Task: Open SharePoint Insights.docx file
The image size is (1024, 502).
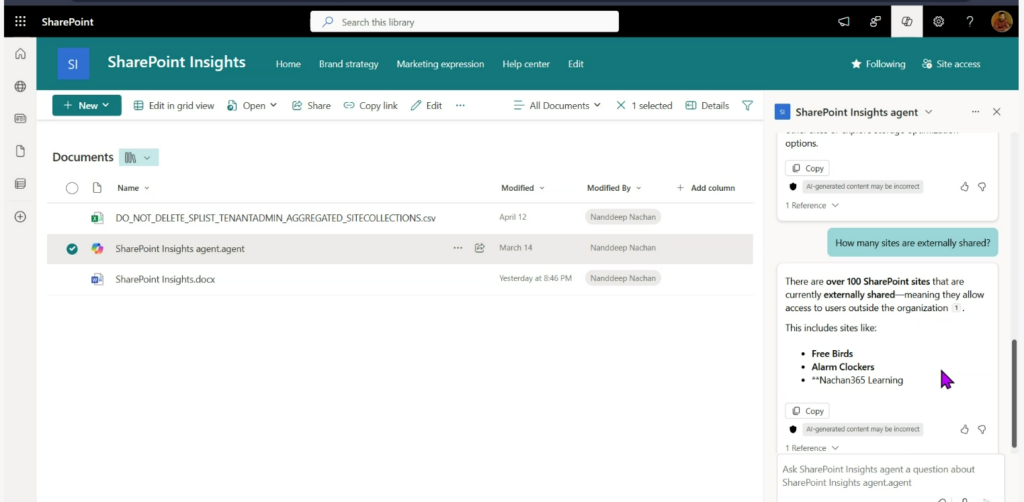Action: (165, 279)
